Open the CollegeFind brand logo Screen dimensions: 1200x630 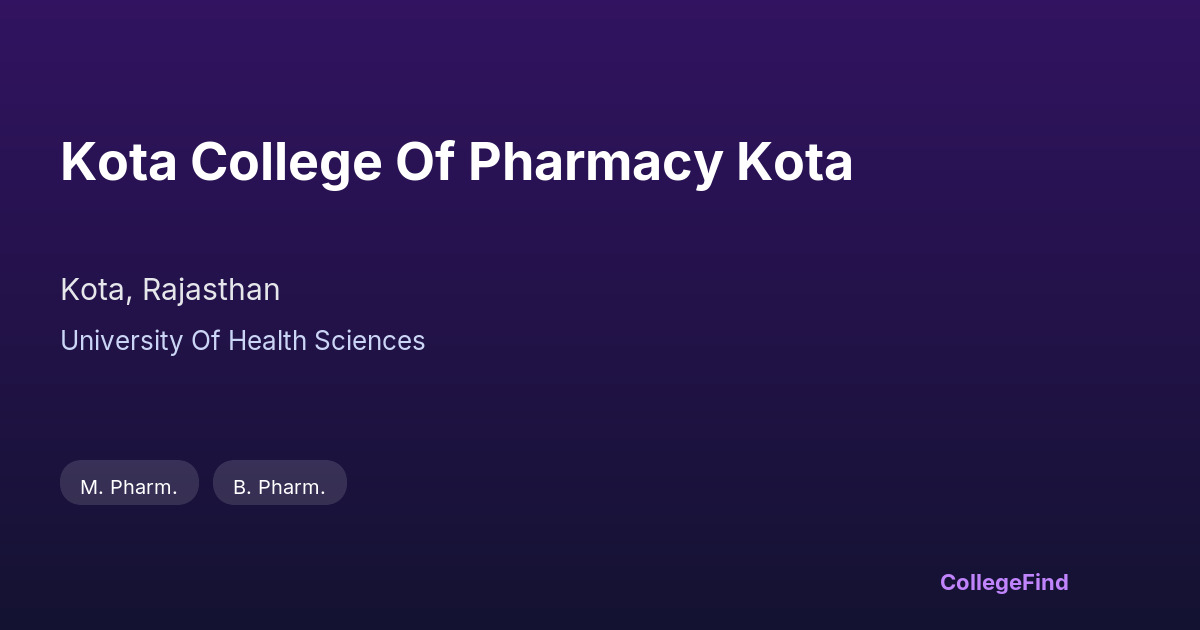[1004, 582]
